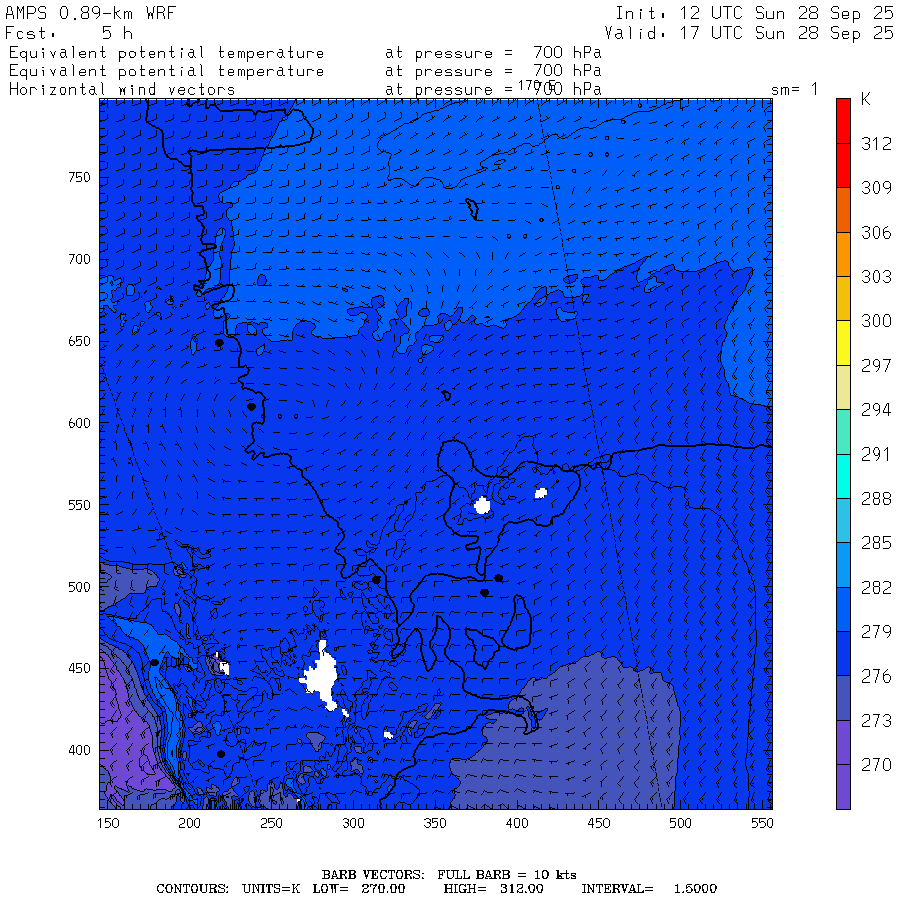This screenshot has height=900, width=900.
Task: Click the 650 y-axis tick label
Action: (79, 342)
